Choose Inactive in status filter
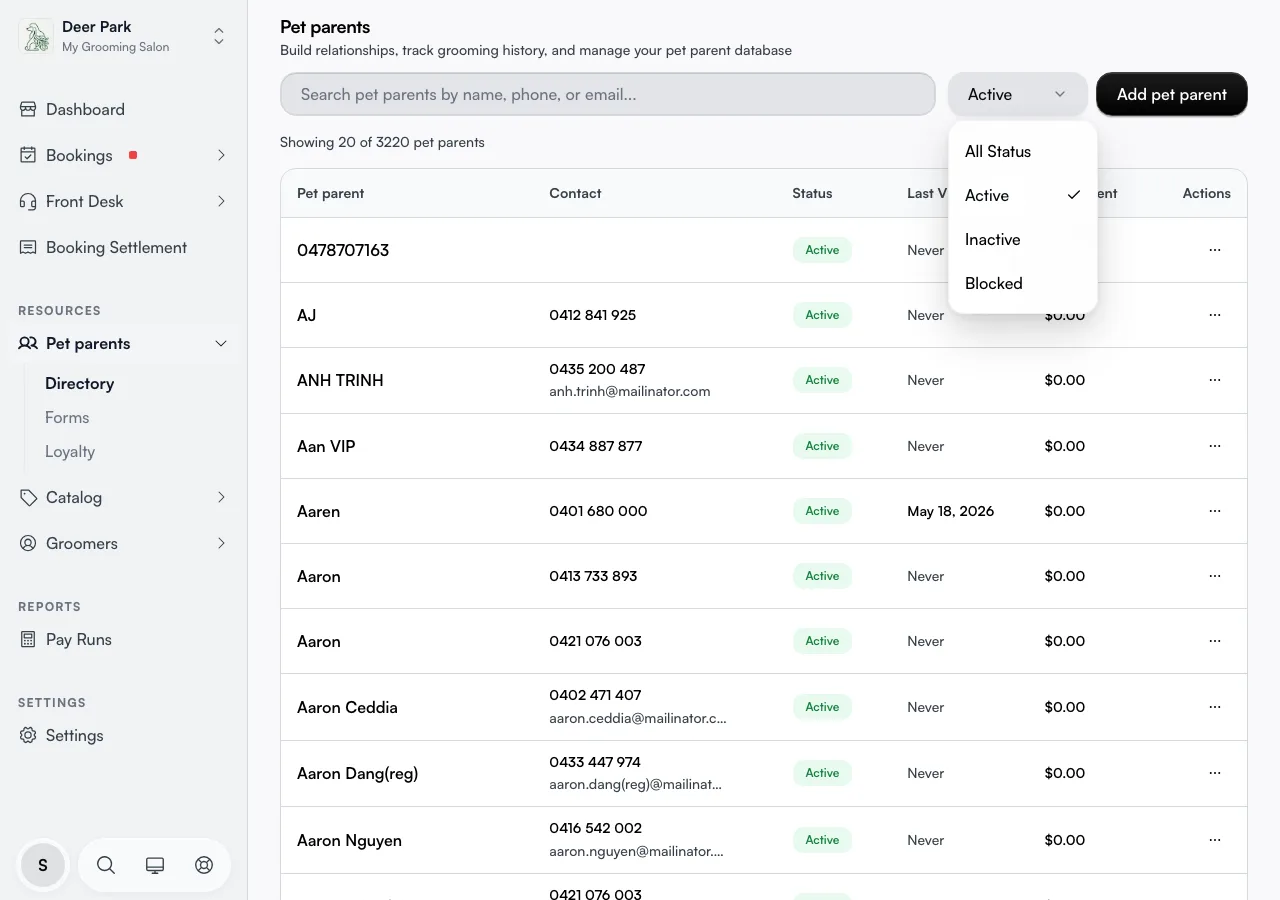Image resolution: width=1280 pixels, height=900 pixels. (x=1022, y=239)
